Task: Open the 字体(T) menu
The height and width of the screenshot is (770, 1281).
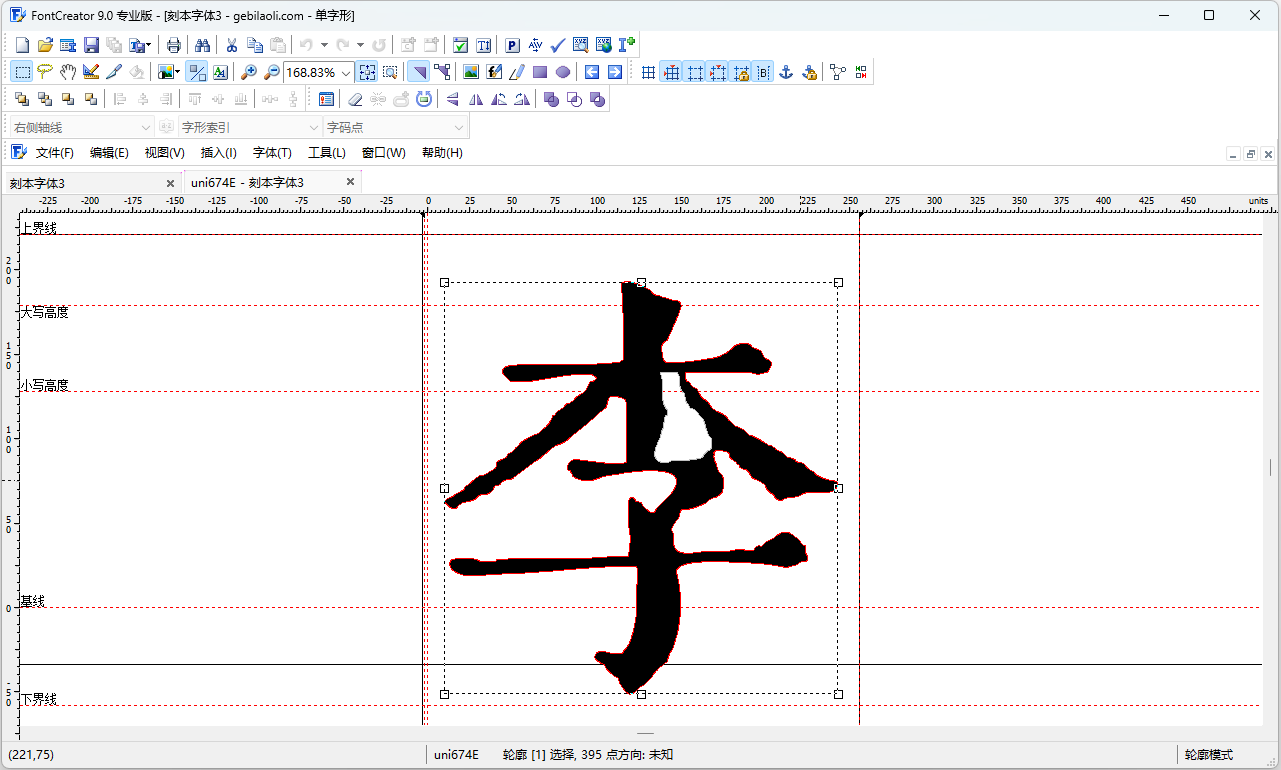Action: pyautogui.click(x=272, y=153)
